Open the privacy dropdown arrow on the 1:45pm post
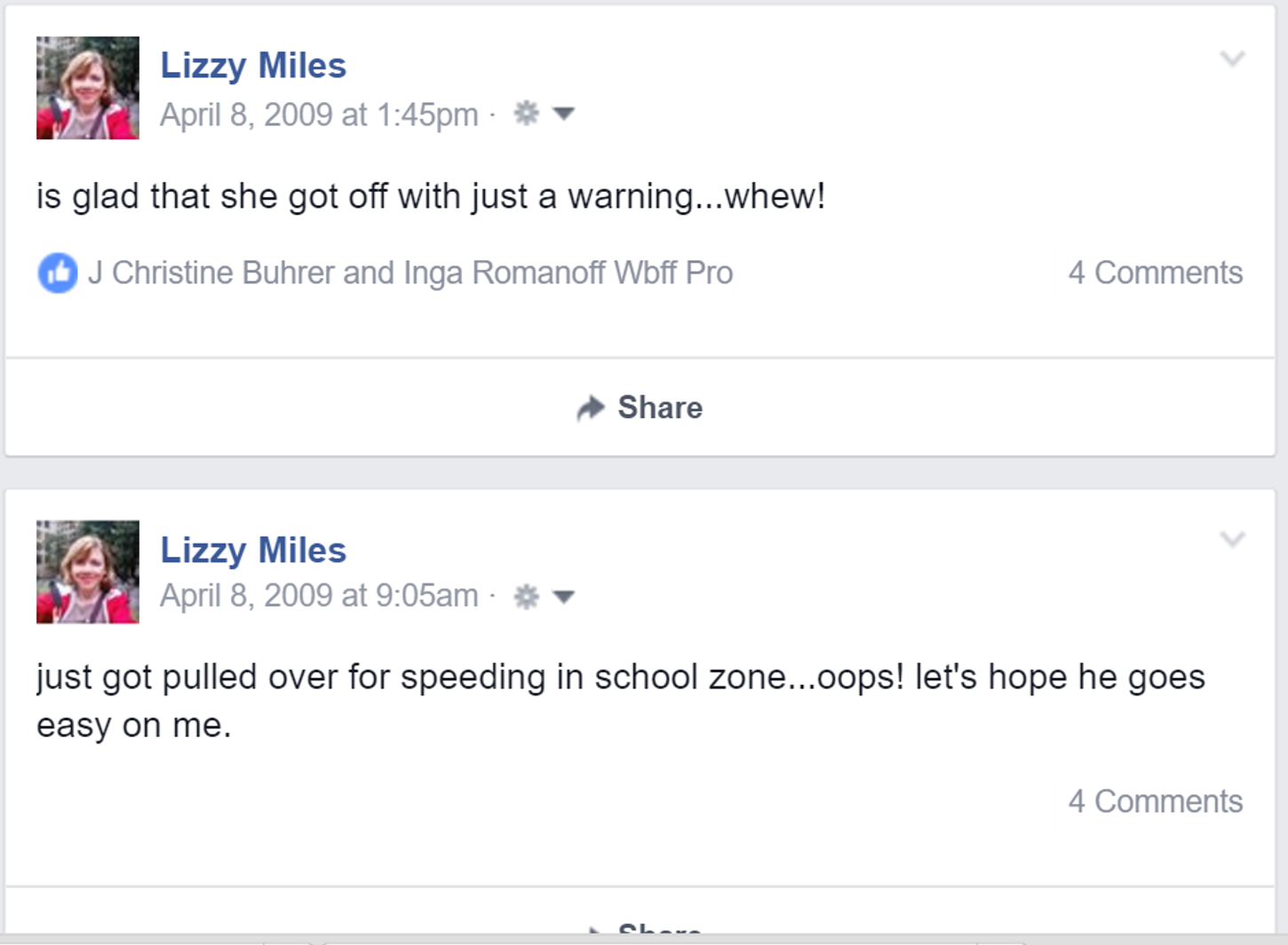Viewport: 1288px width, 945px height. point(563,114)
